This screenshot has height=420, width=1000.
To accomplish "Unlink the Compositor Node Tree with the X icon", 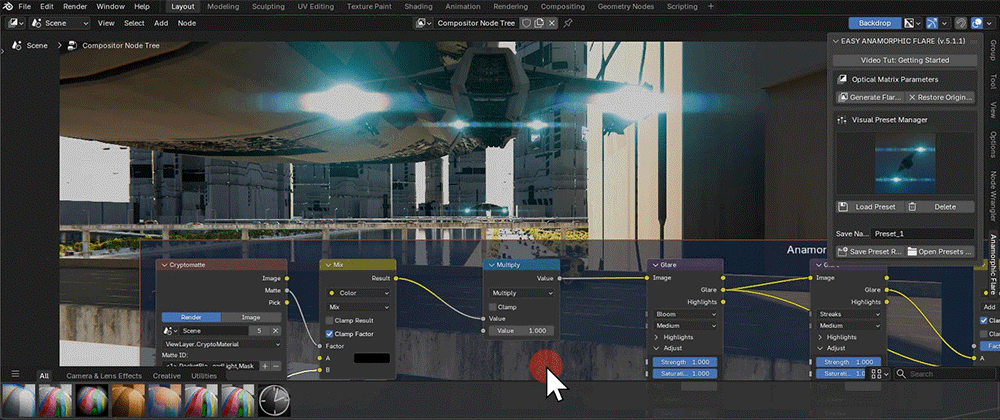I will coord(552,23).
